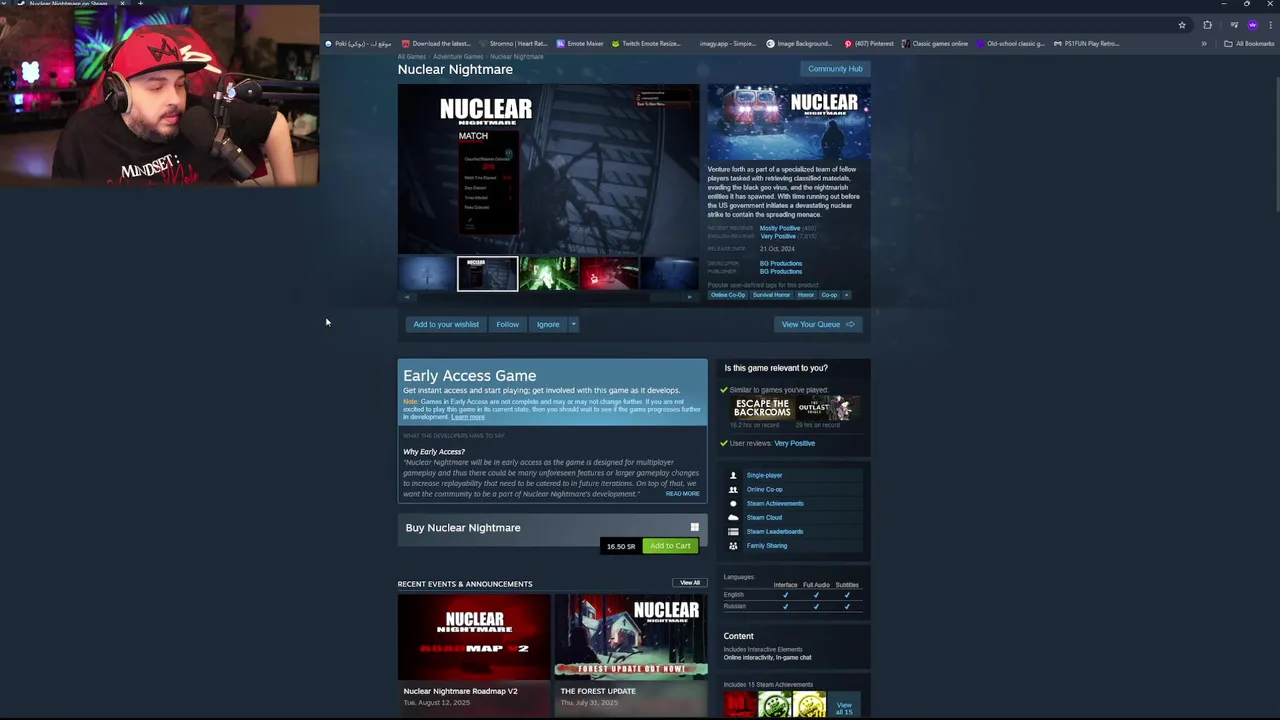The width and height of the screenshot is (1280, 720).
Task: Open the PS1FUN Play Retro bookmark
Action: 1086,44
